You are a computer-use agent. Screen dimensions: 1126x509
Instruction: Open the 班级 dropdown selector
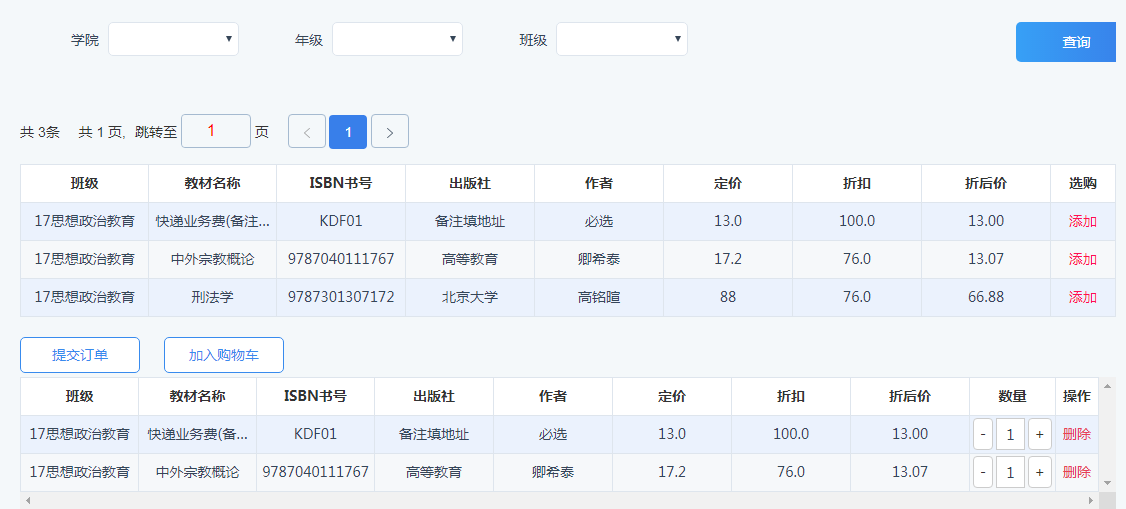(x=621, y=39)
